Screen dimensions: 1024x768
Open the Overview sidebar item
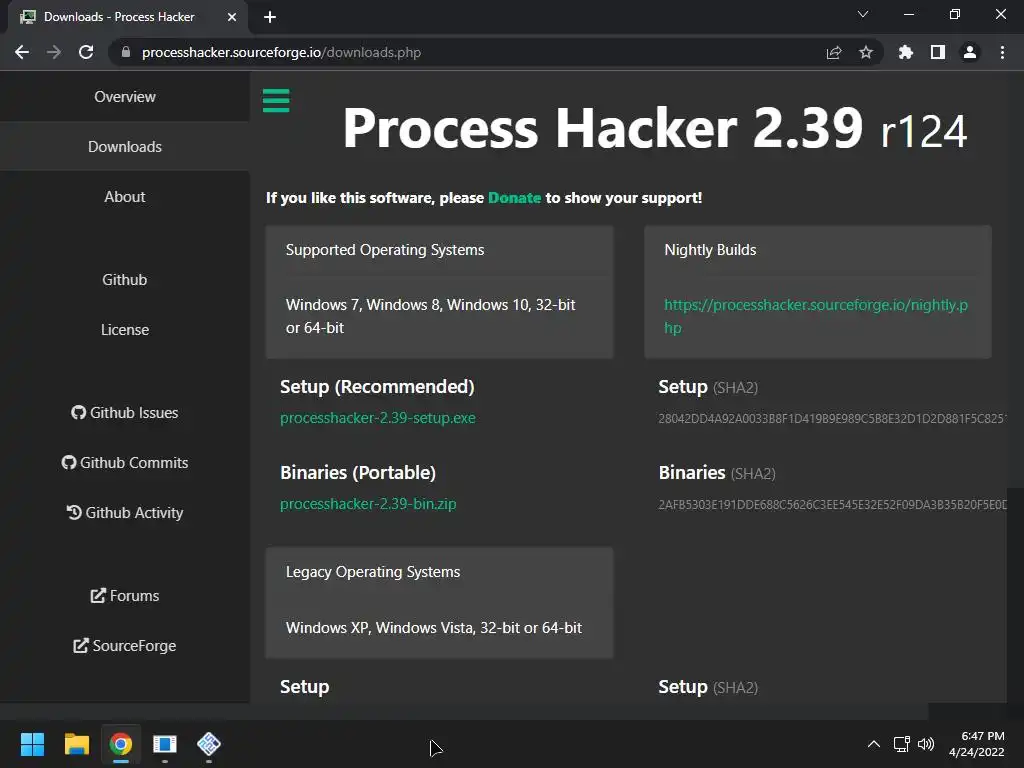125,97
